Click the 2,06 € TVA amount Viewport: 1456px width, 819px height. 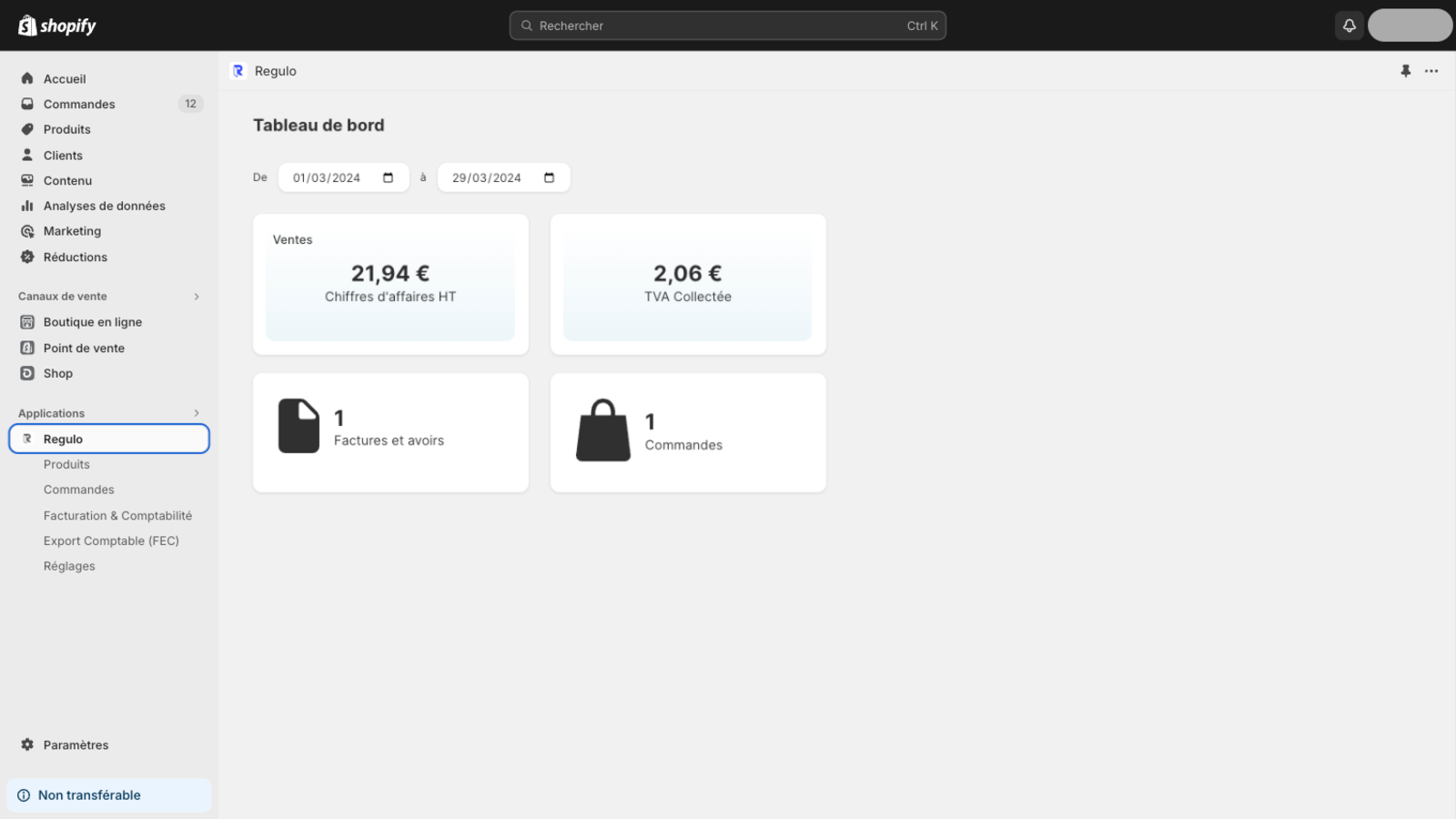pyautogui.click(x=688, y=273)
